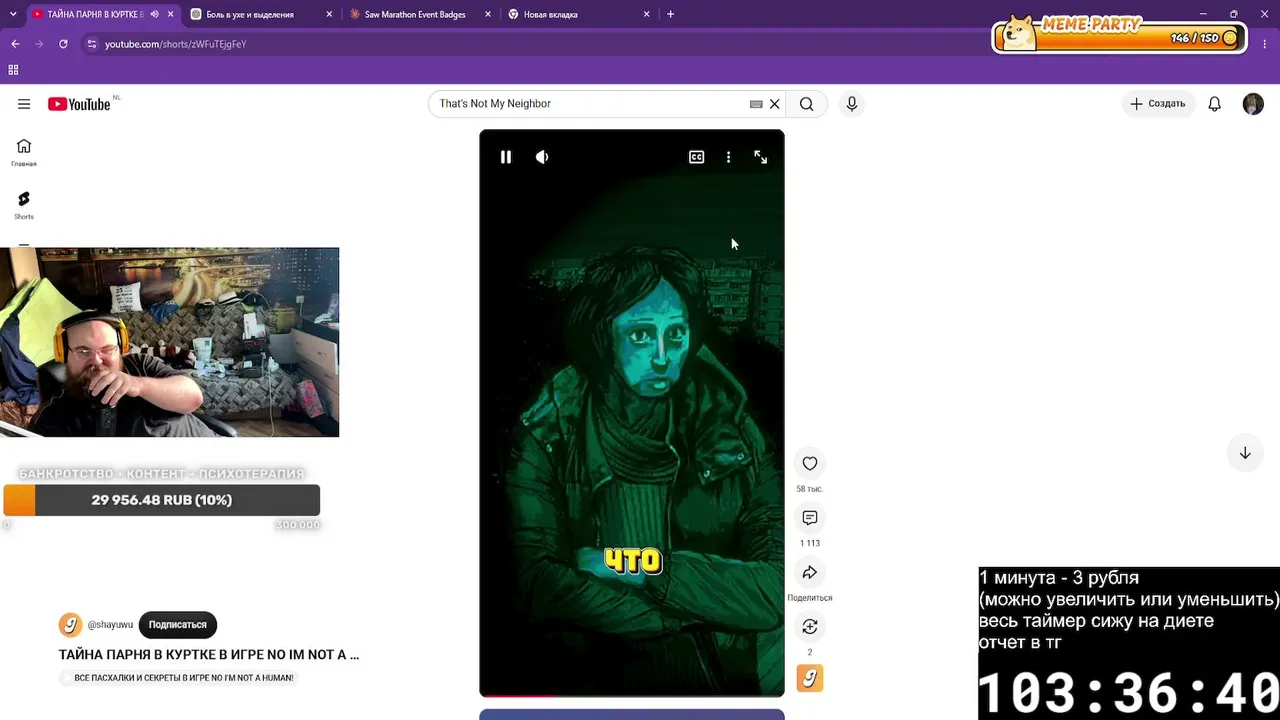Open the Создать create menu
The width and height of the screenshot is (1280, 720).
(1158, 104)
